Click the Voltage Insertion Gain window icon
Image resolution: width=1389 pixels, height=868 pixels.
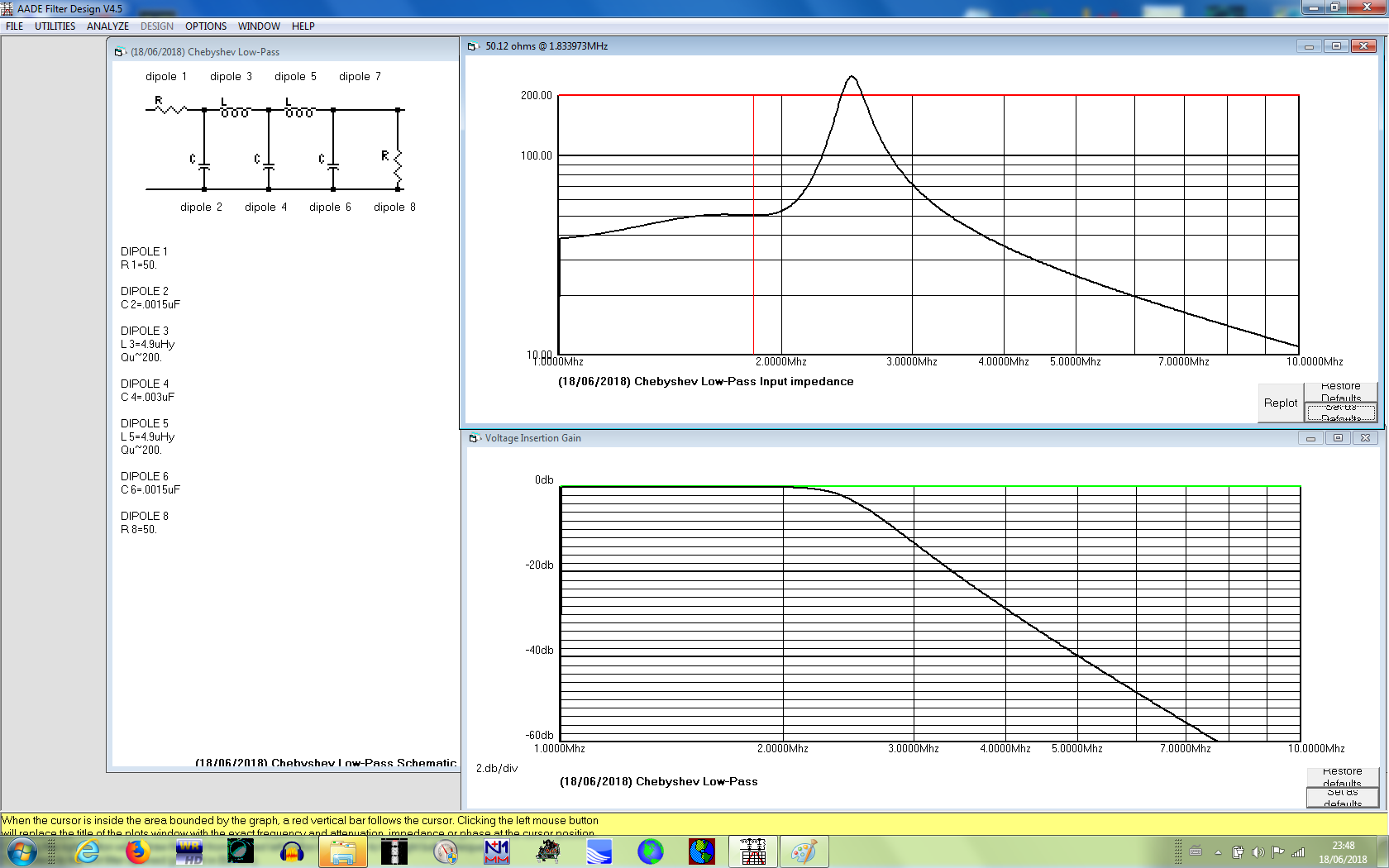474,438
